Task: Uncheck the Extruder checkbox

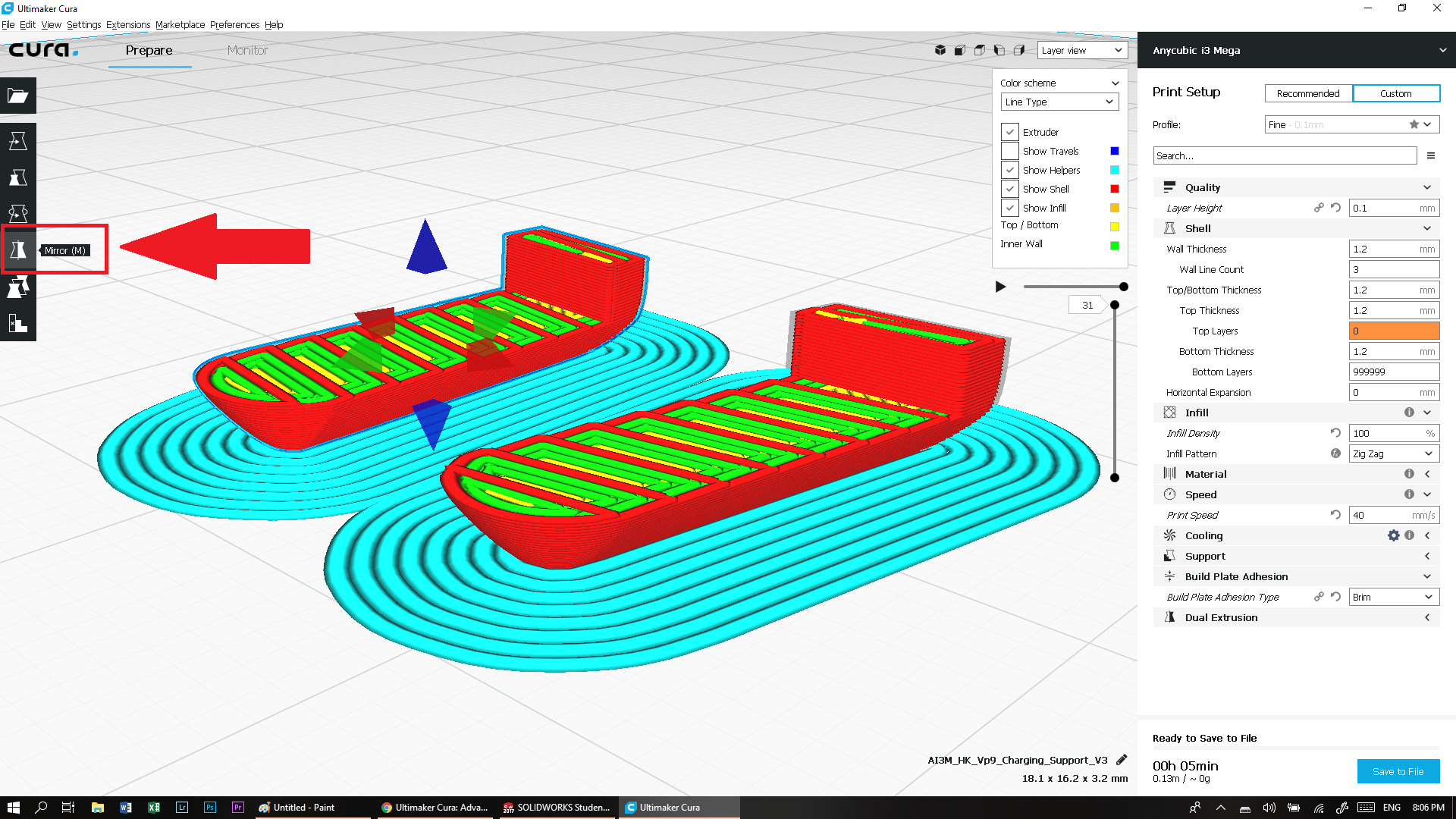Action: (x=1010, y=132)
